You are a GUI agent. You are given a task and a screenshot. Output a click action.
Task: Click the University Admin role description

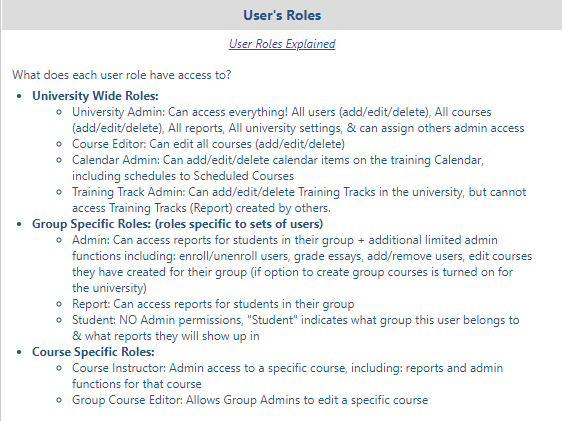click(x=298, y=120)
